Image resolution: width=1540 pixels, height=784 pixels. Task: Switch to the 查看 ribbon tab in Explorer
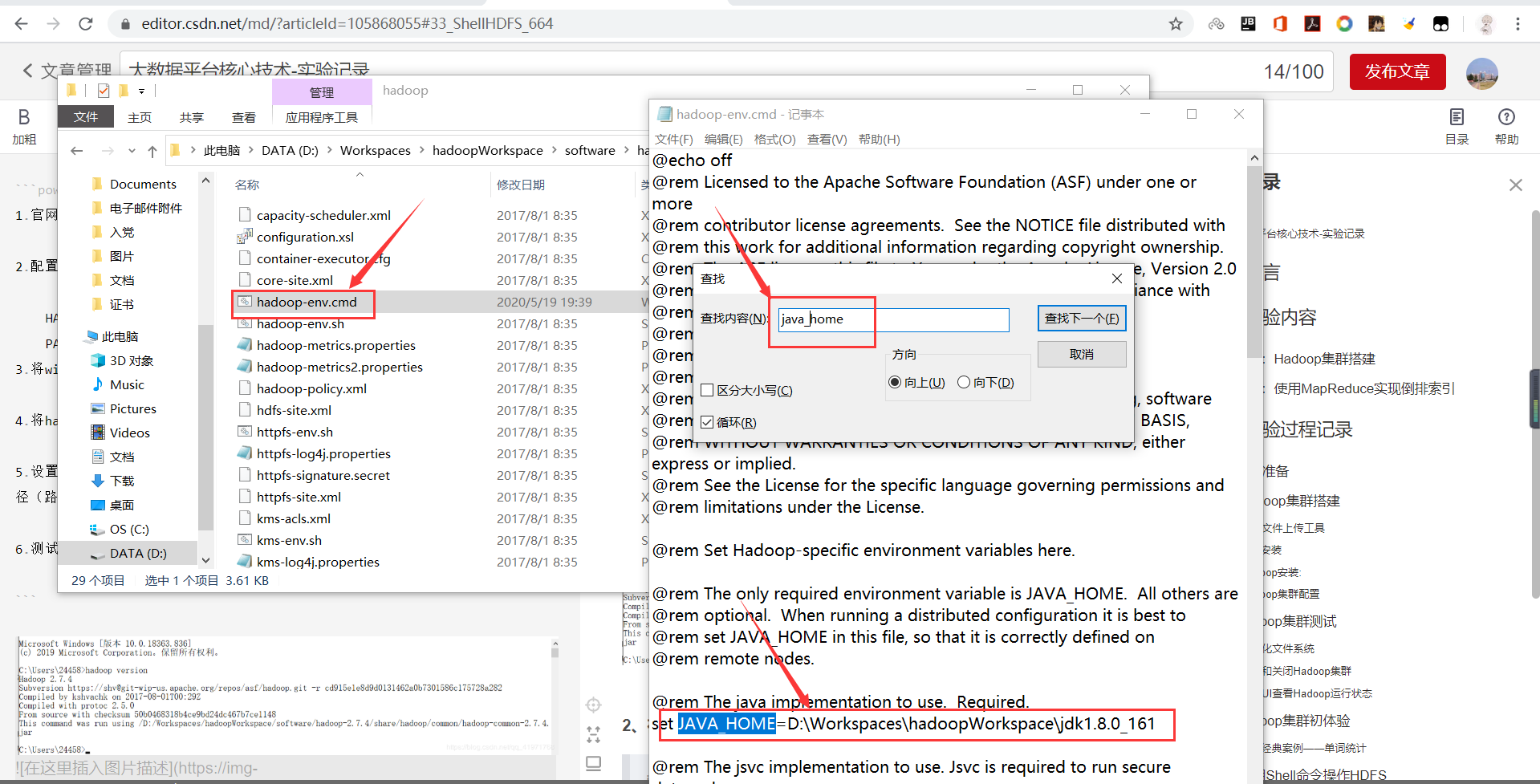(x=244, y=117)
